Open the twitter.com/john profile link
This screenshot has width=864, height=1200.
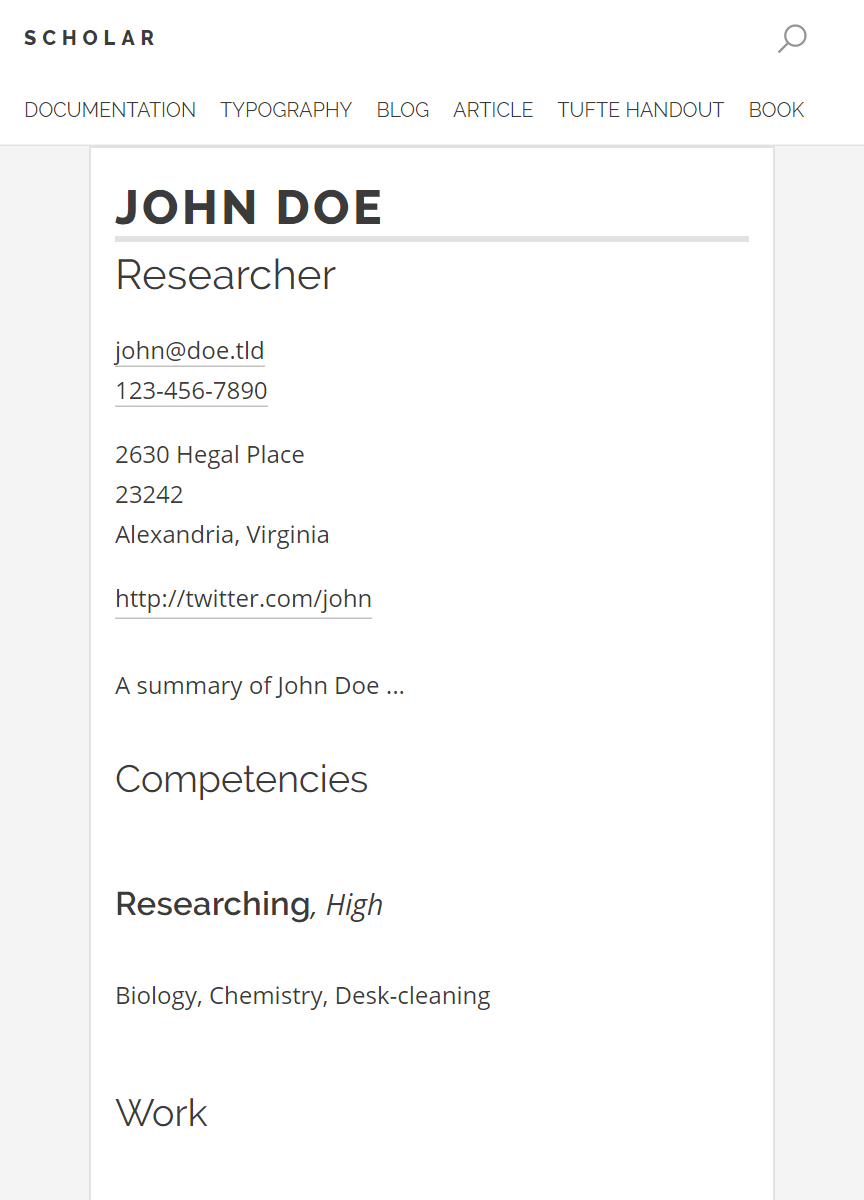[243, 599]
